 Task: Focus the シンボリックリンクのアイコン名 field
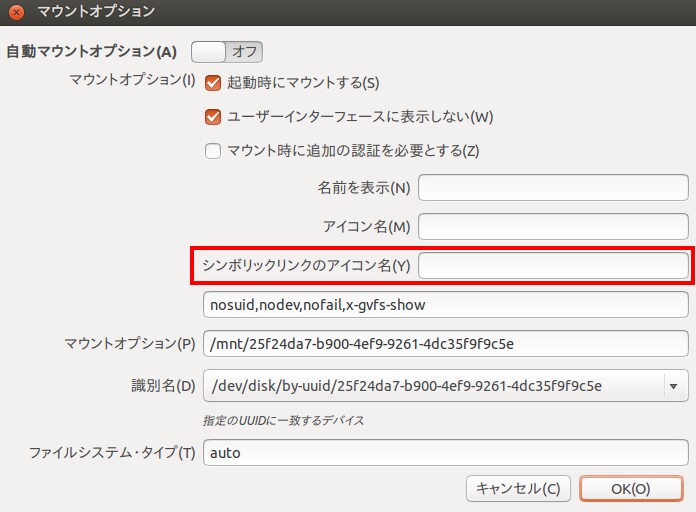[553, 266]
